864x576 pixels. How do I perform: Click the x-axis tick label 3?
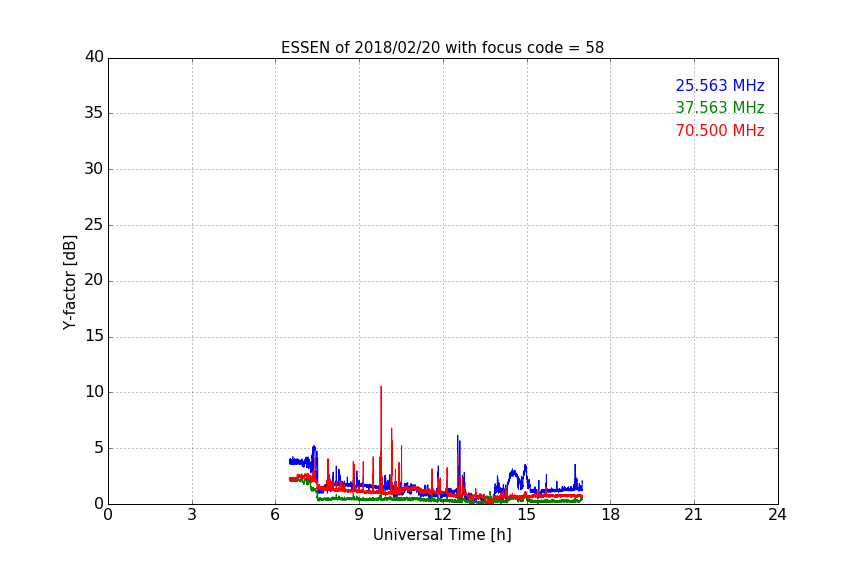coord(192,515)
